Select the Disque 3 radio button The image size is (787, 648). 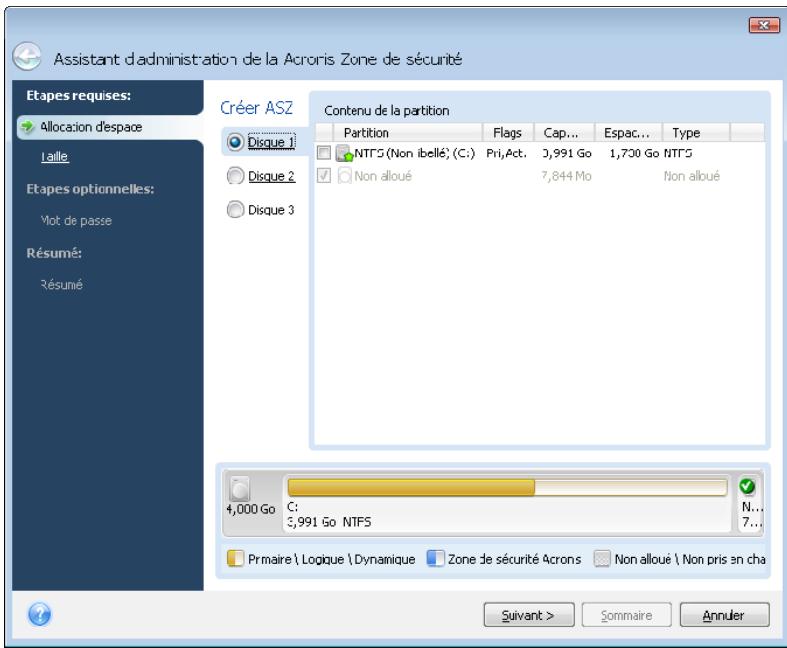235,210
